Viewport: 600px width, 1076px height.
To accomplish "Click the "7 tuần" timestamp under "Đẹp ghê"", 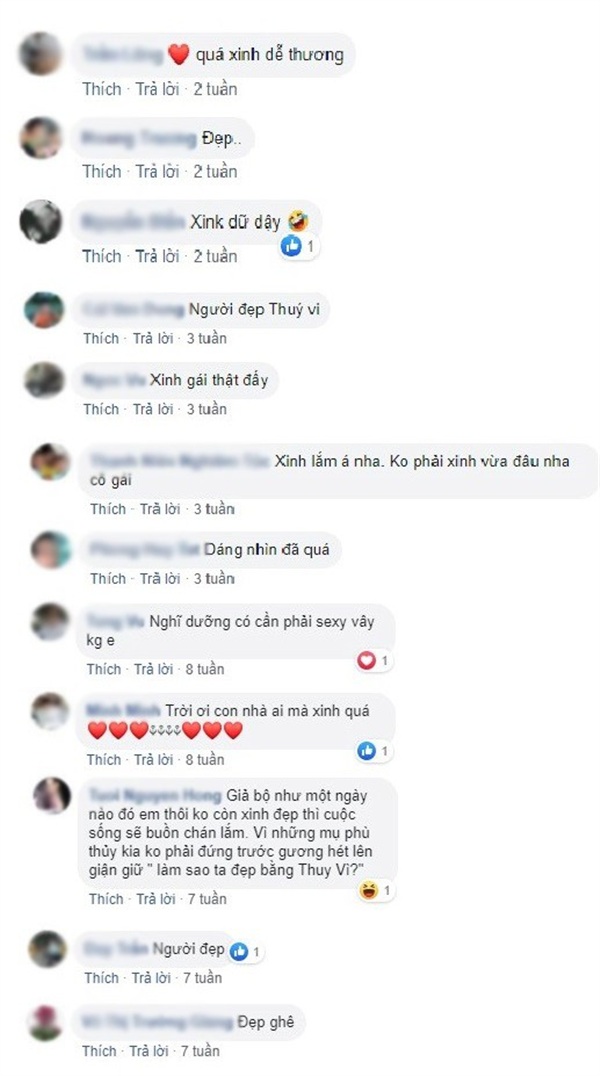I will 200,1051.
